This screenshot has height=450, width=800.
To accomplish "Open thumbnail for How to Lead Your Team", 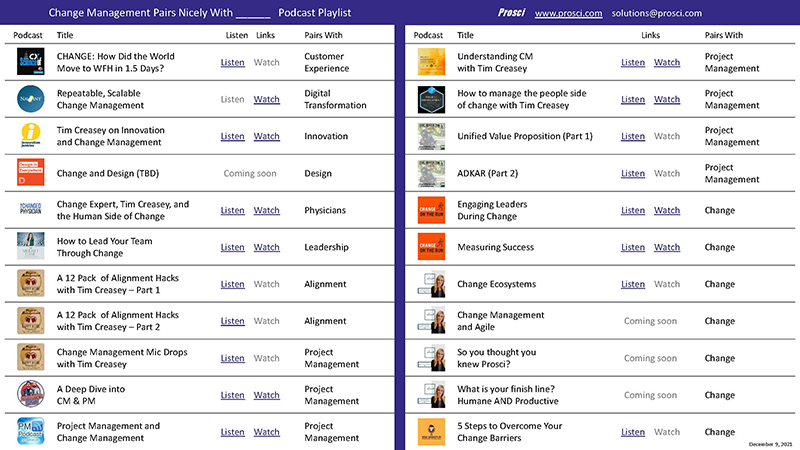I will (32, 247).
